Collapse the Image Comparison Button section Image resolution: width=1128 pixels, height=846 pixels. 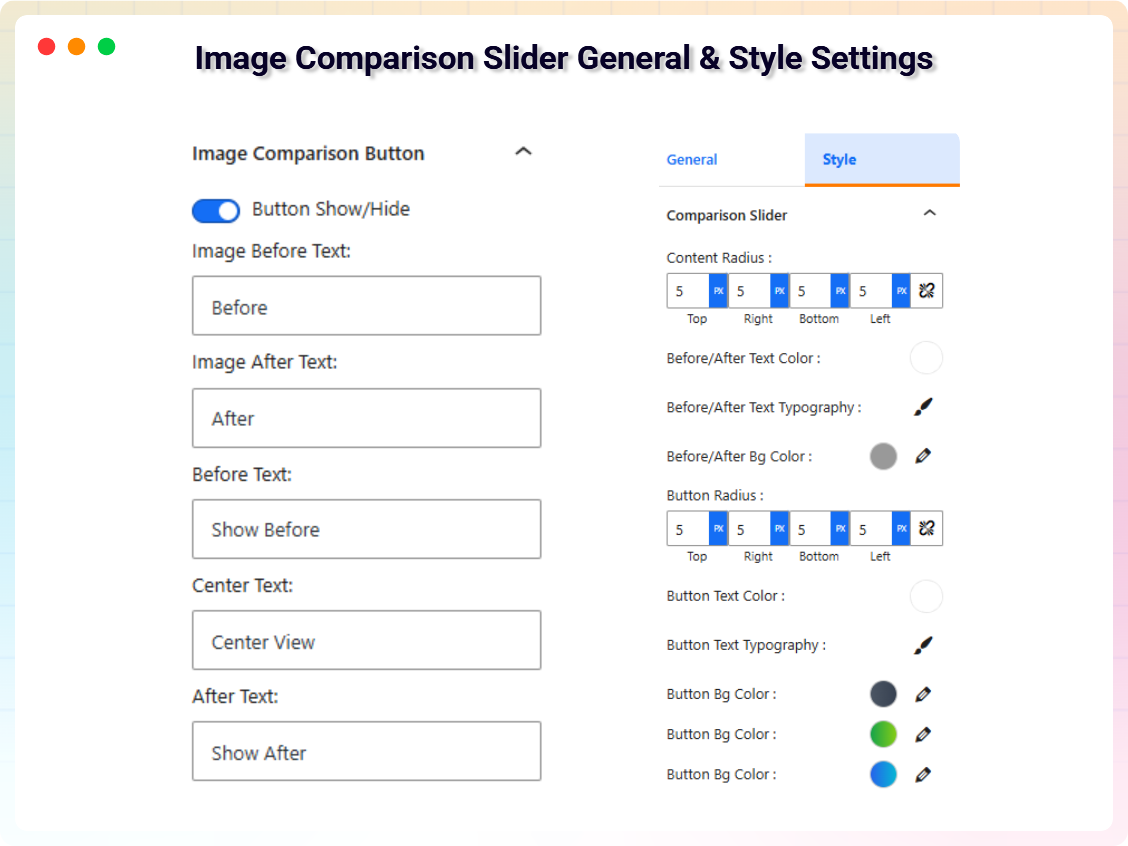523,150
